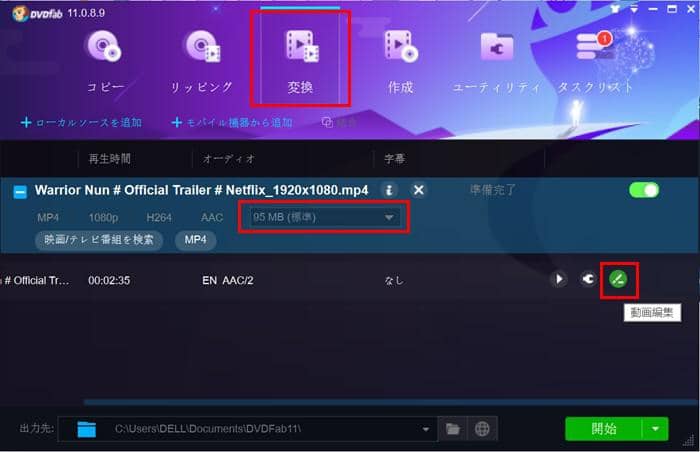Click the horizontal scrollbar below the task list

tap(391, 402)
